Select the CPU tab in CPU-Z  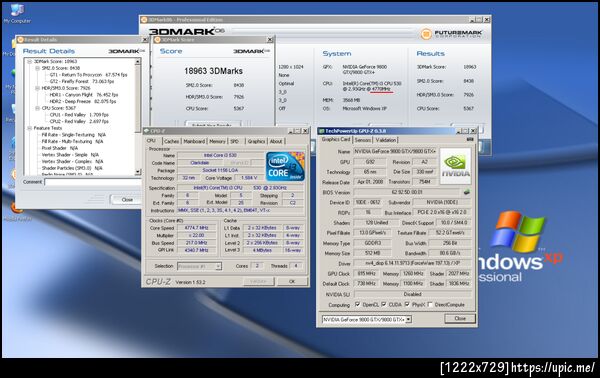point(152,141)
